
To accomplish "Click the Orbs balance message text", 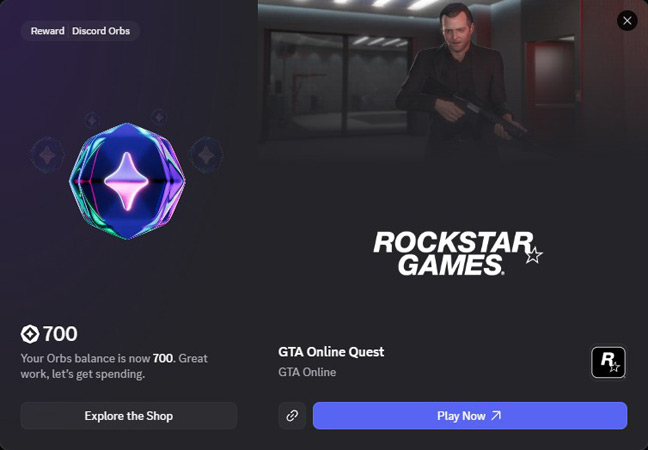I will click(114, 366).
